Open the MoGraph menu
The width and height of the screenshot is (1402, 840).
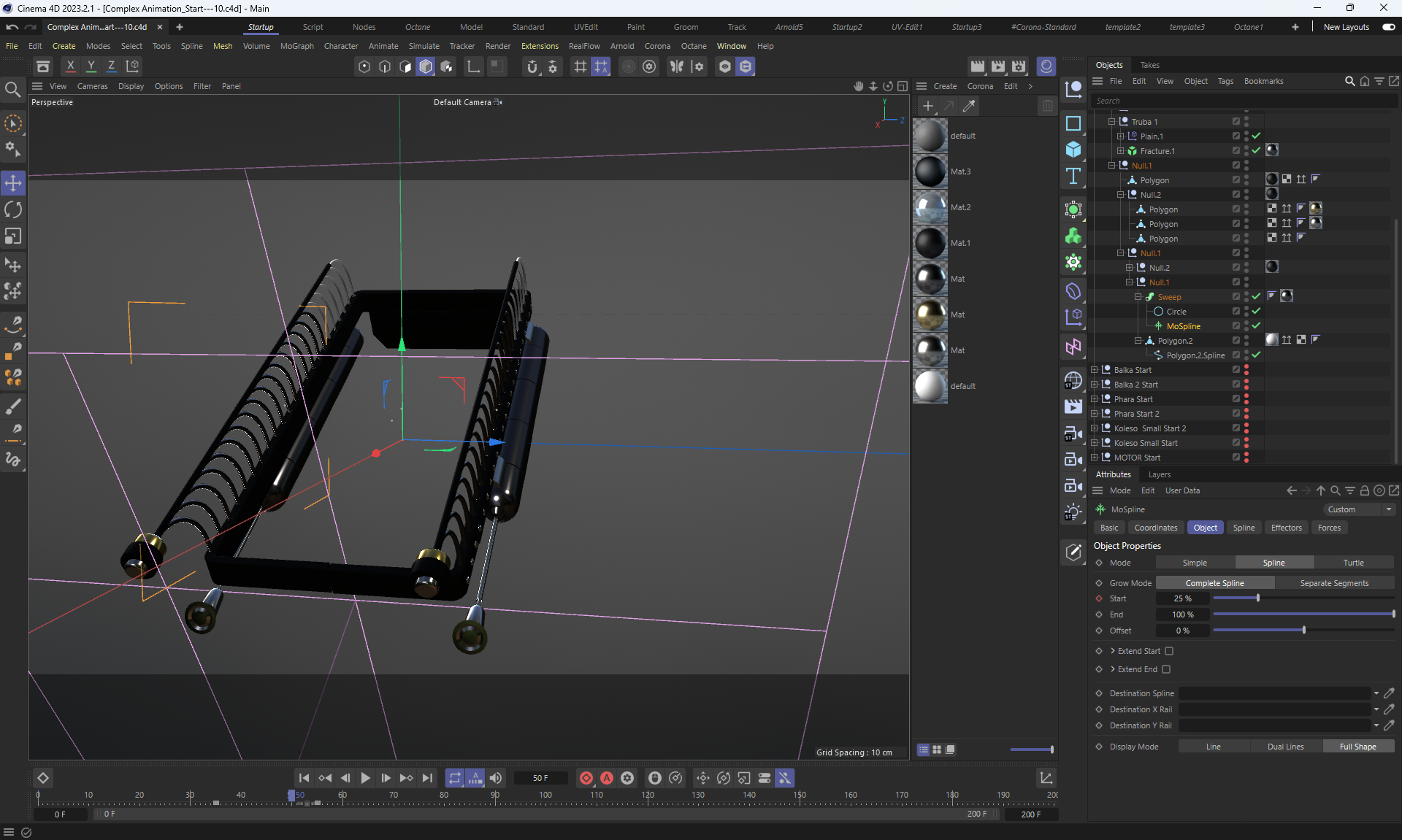296,46
